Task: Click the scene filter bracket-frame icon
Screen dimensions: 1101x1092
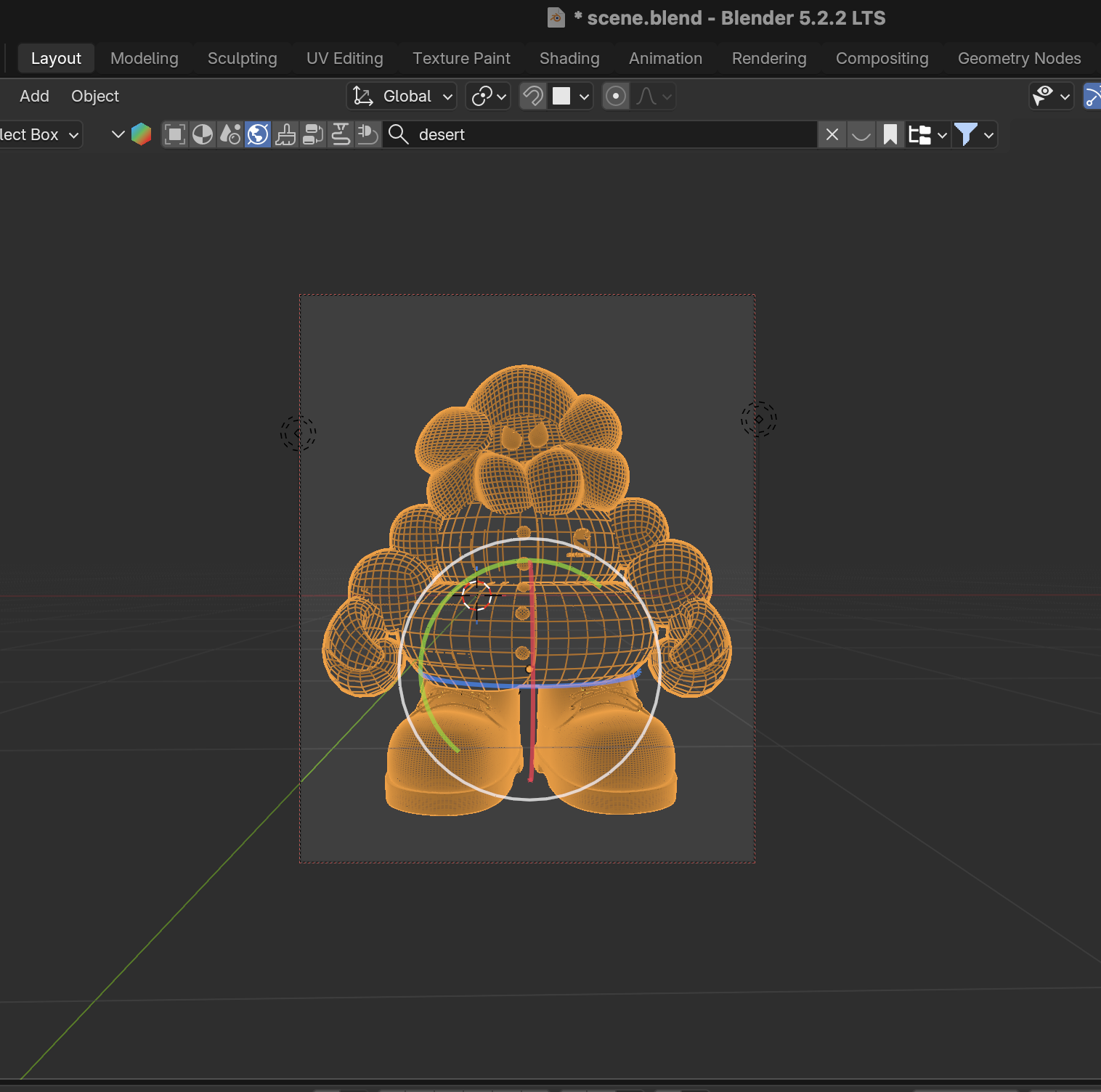Action: (175, 134)
